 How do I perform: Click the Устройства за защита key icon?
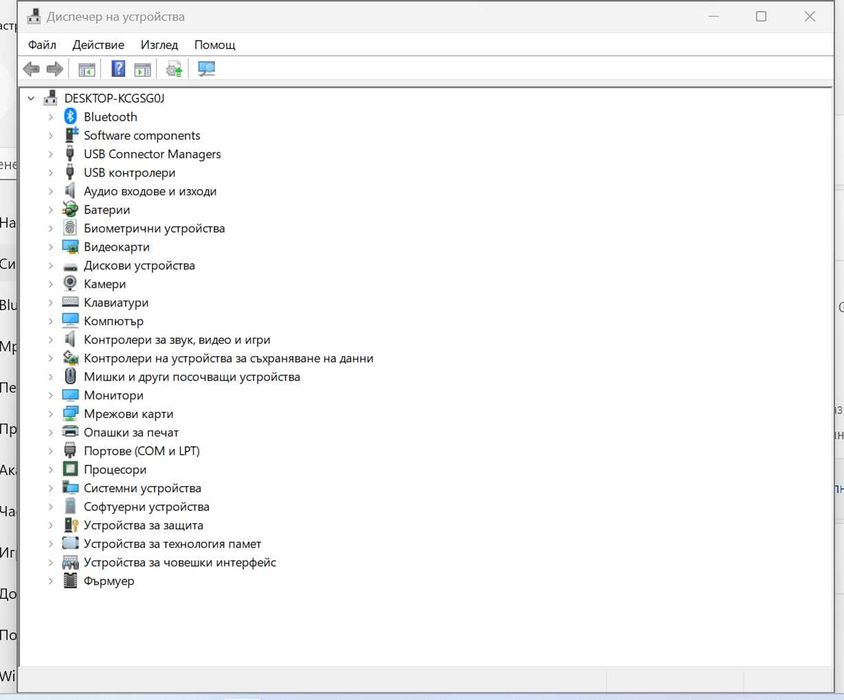pos(71,525)
